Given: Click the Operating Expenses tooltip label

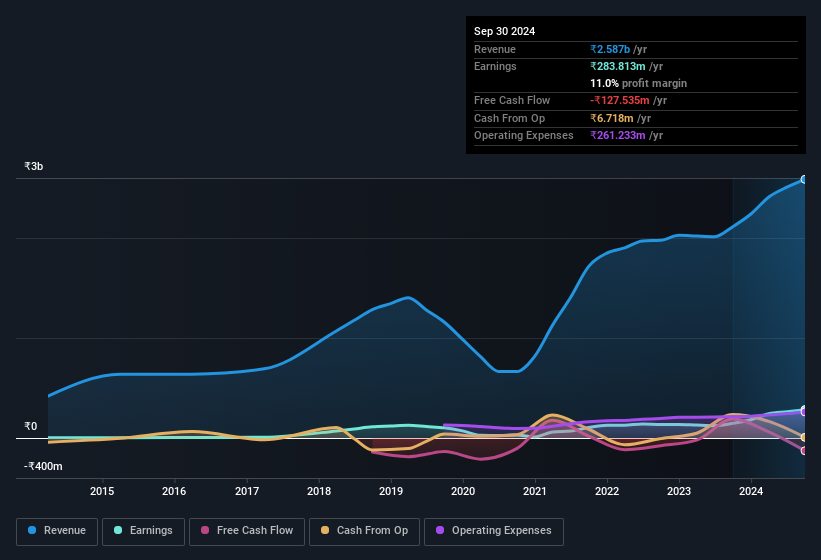Looking at the screenshot, I should coord(524,135).
